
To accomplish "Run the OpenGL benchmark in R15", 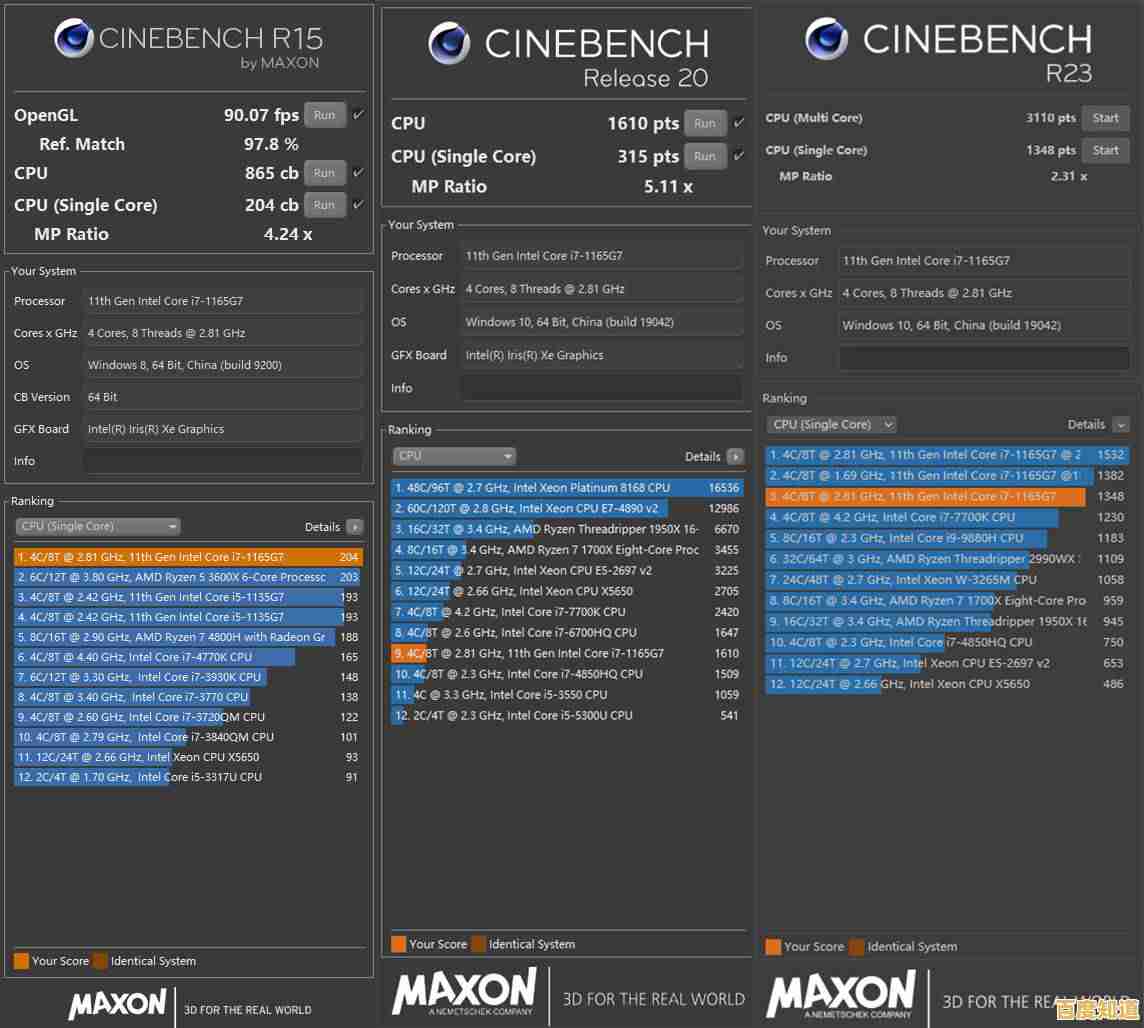I will [x=324, y=115].
